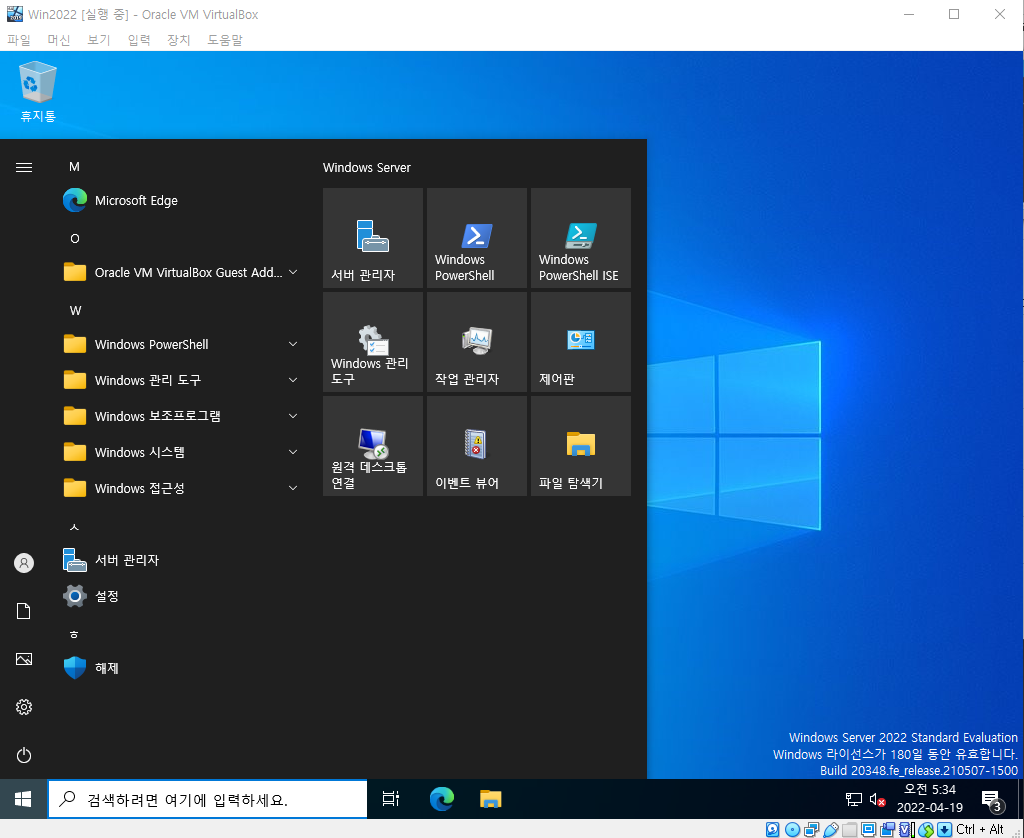
Task: Click the network icon in system tray
Action: [854, 799]
